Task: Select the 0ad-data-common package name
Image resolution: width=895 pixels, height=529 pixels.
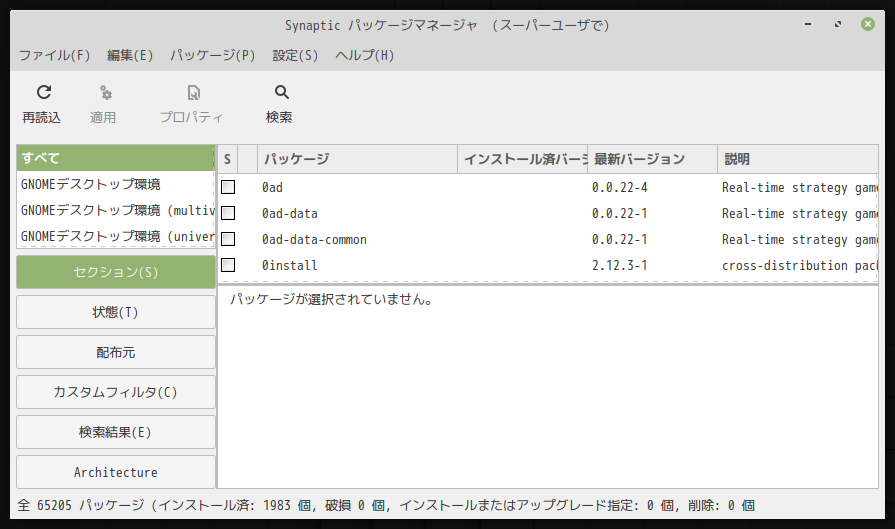Action: coord(315,239)
